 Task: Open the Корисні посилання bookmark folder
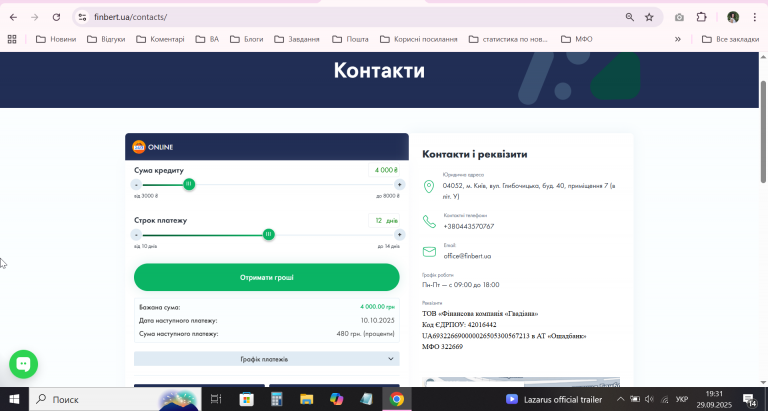(x=419, y=39)
